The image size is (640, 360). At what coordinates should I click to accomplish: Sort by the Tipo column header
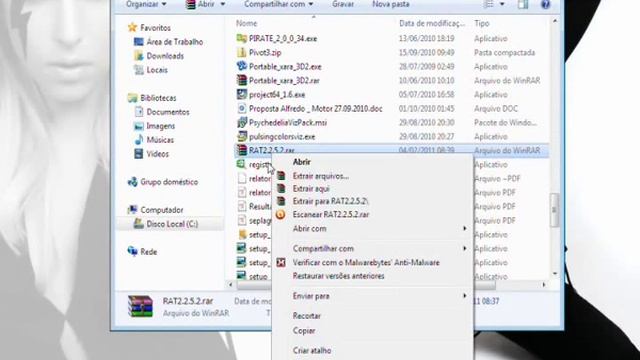(x=482, y=23)
